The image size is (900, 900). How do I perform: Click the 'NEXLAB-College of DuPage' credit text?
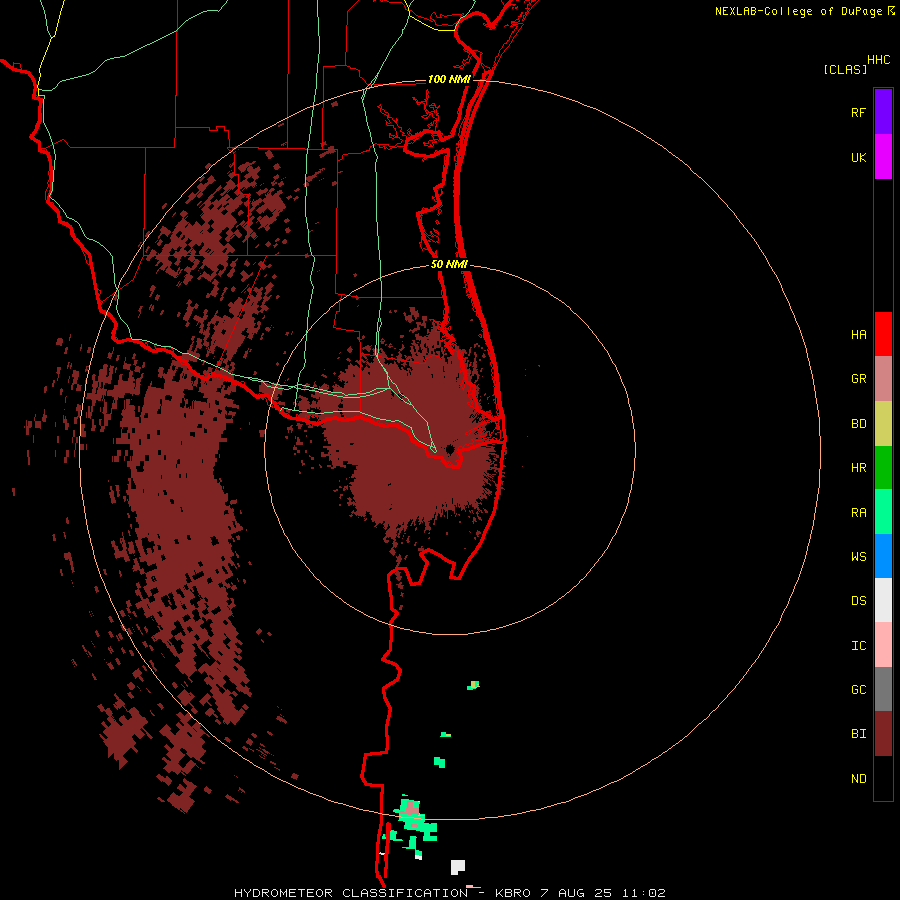click(x=798, y=11)
